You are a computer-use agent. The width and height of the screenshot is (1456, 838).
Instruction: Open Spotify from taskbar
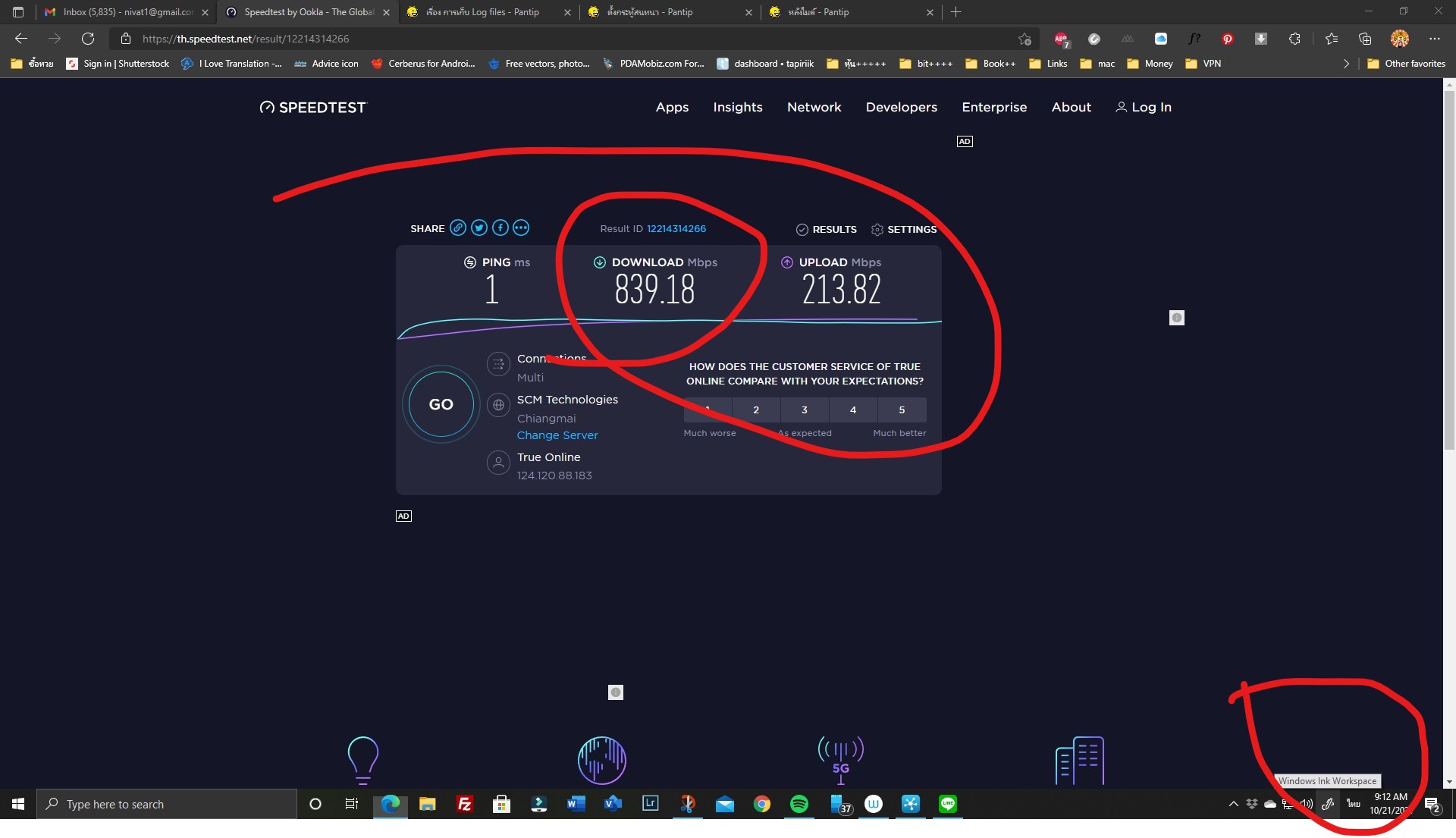(x=799, y=804)
